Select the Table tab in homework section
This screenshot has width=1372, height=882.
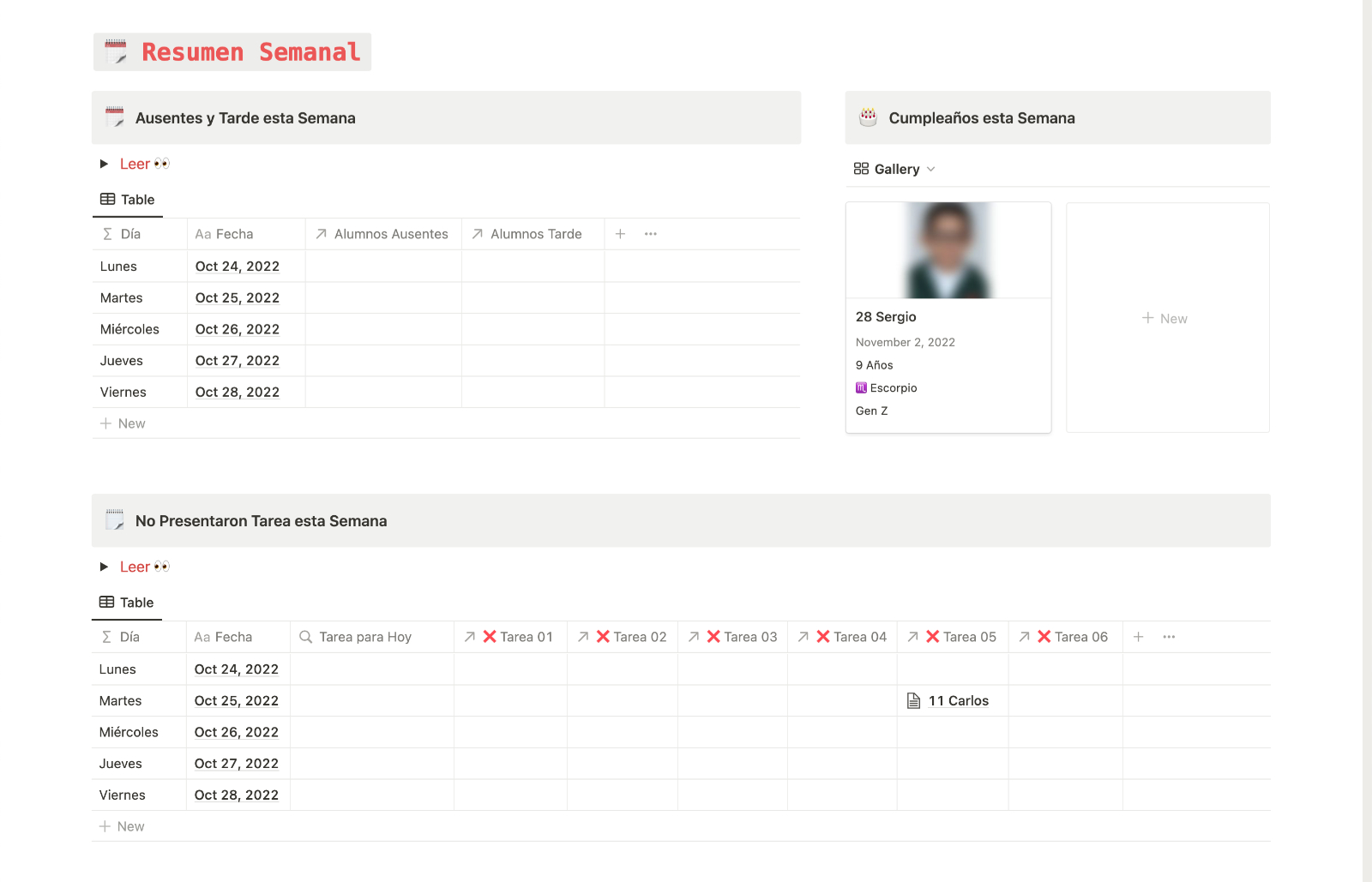click(127, 603)
